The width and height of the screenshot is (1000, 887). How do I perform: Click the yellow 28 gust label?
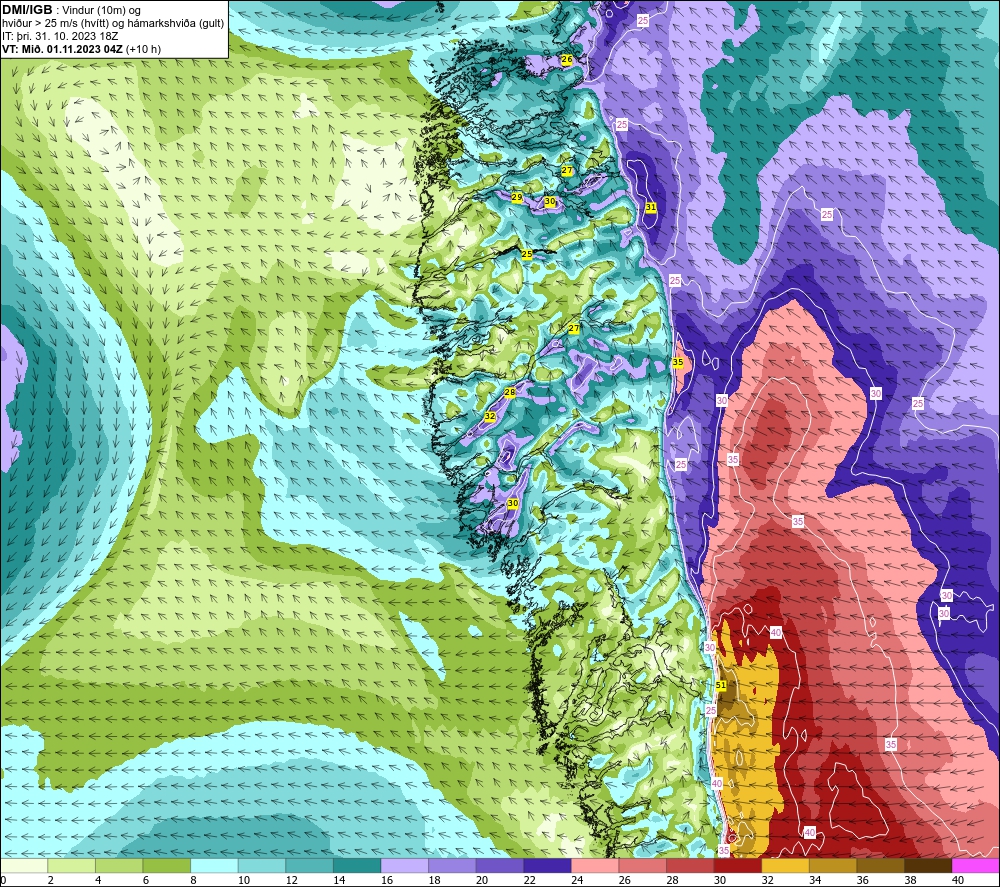click(x=510, y=392)
